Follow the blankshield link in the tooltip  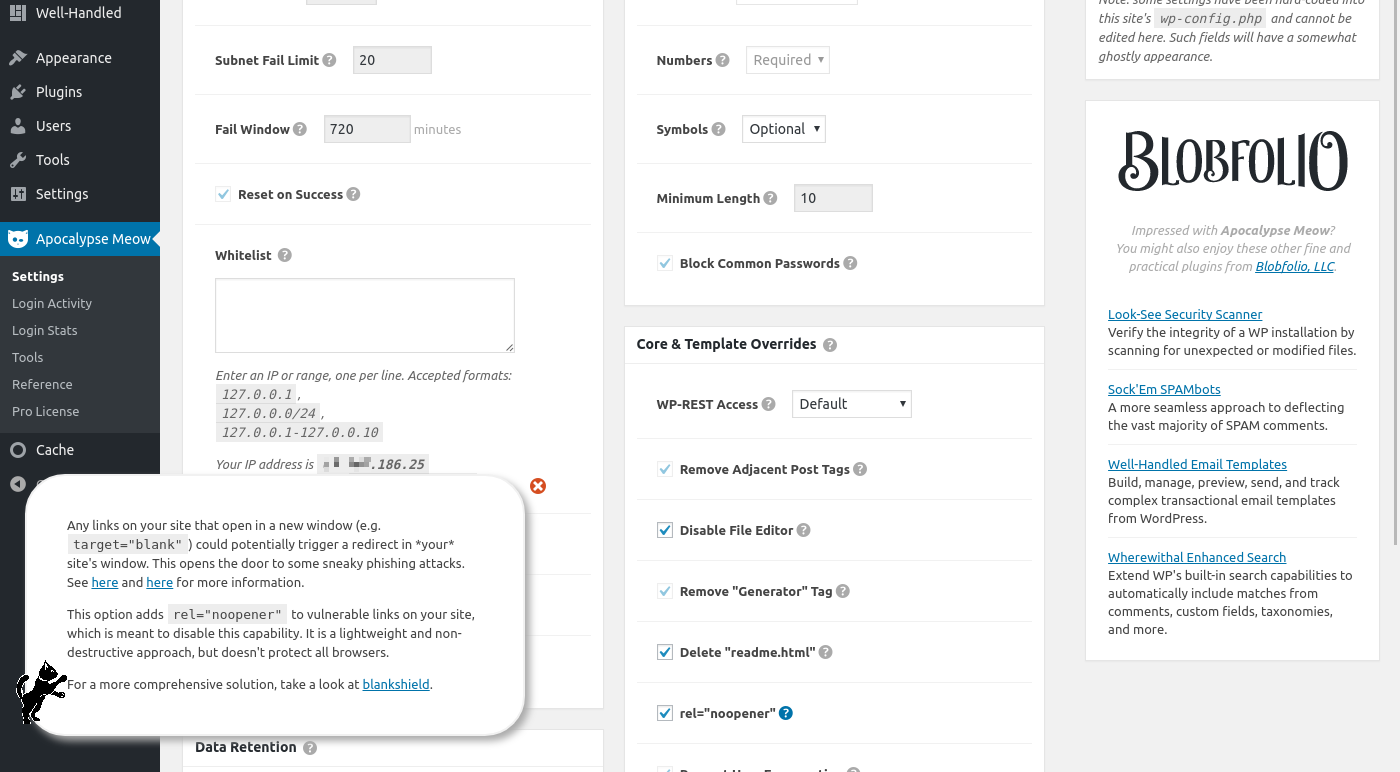pyautogui.click(x=396, y=685)
